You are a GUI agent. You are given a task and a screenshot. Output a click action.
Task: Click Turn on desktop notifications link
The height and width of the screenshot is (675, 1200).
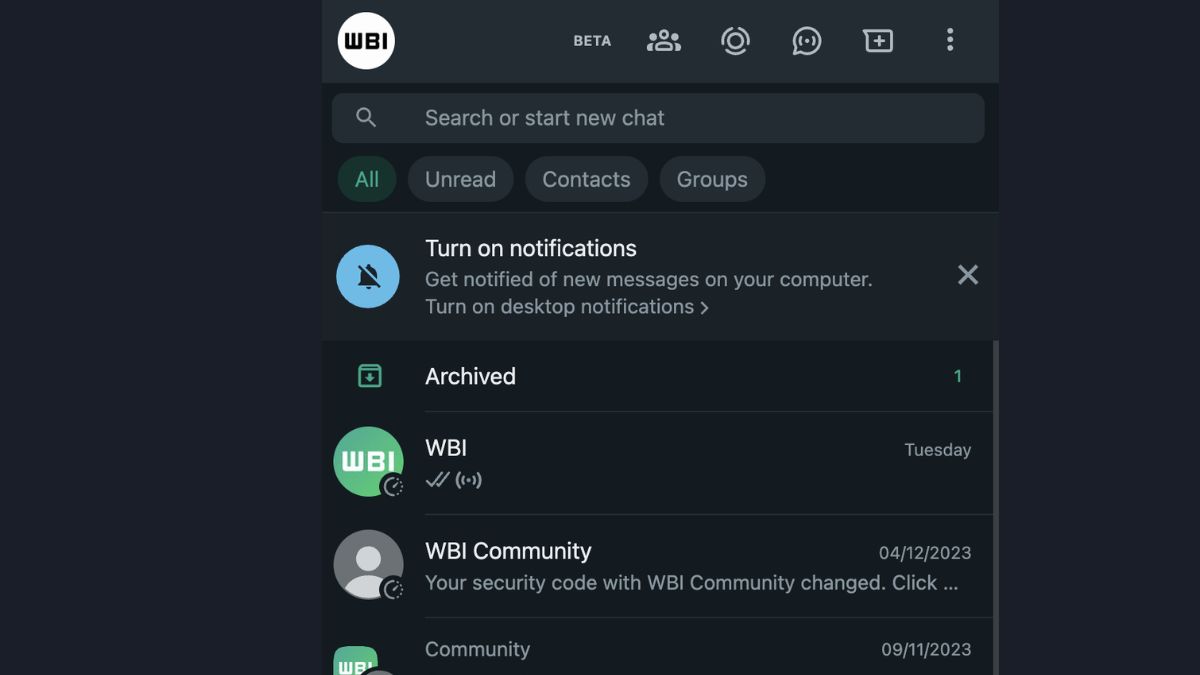tap(566, 307)
